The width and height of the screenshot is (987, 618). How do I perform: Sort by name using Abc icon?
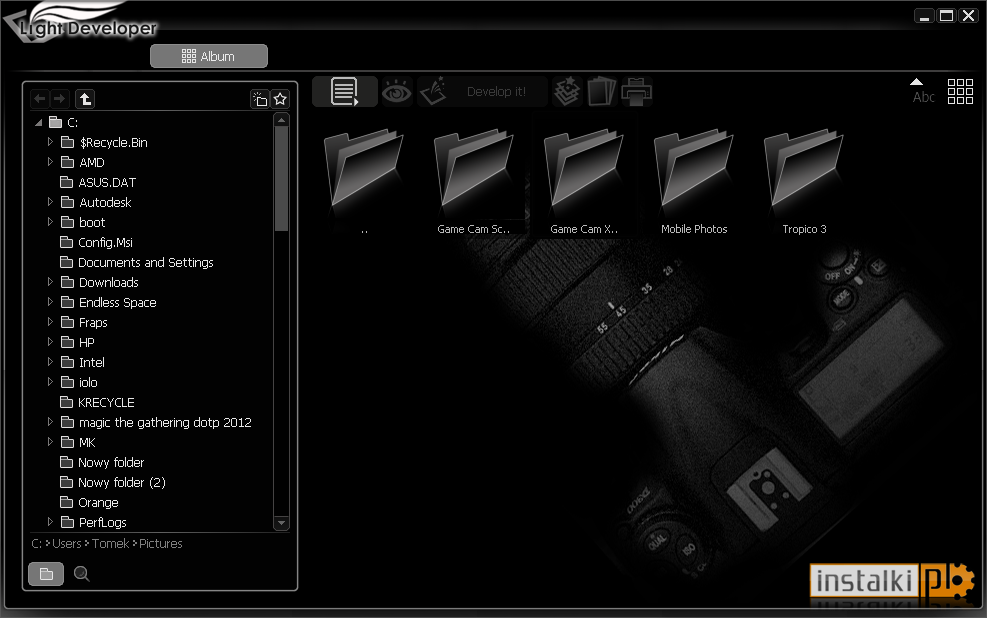click(923, 92)
